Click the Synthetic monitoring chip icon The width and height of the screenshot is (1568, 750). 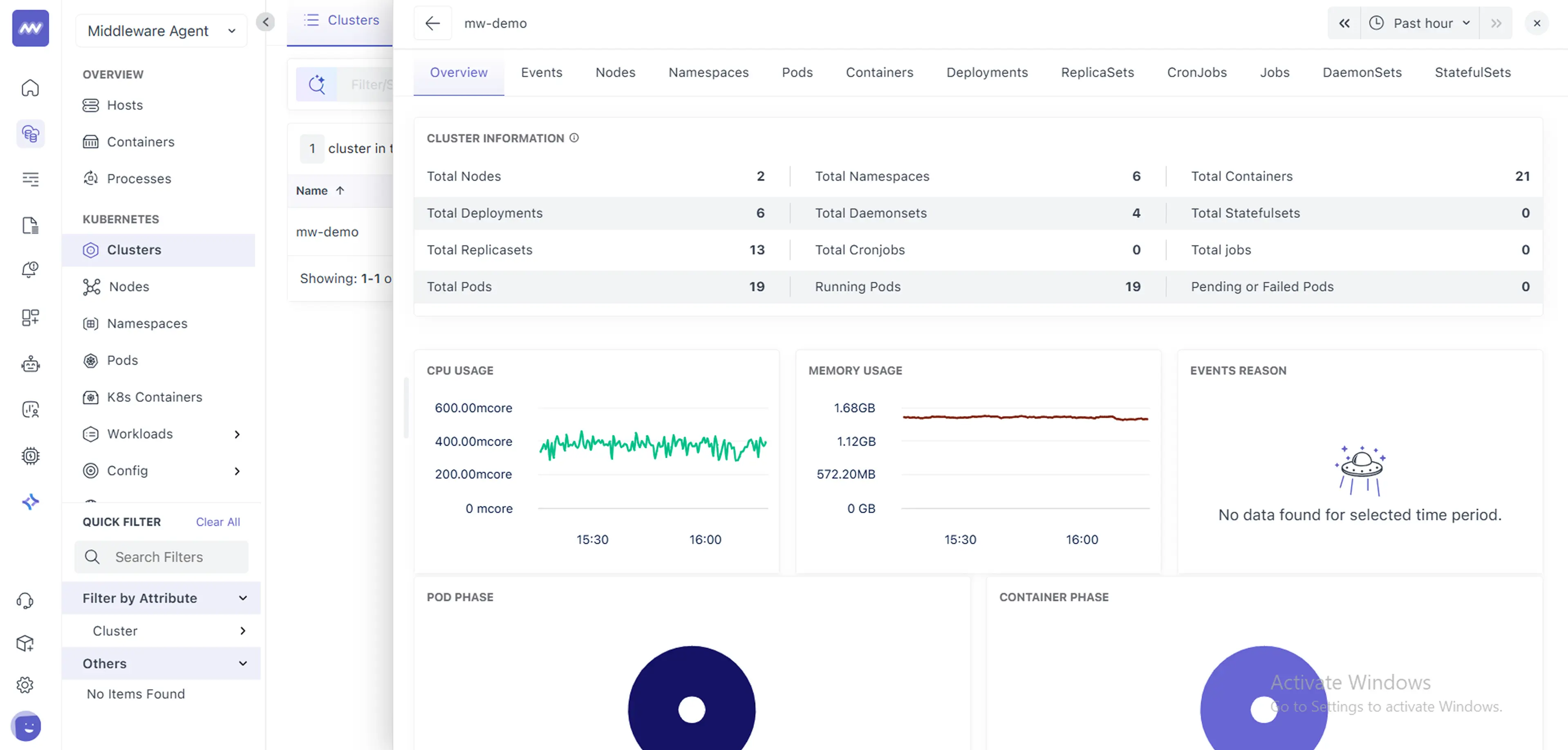click(30, 456)
